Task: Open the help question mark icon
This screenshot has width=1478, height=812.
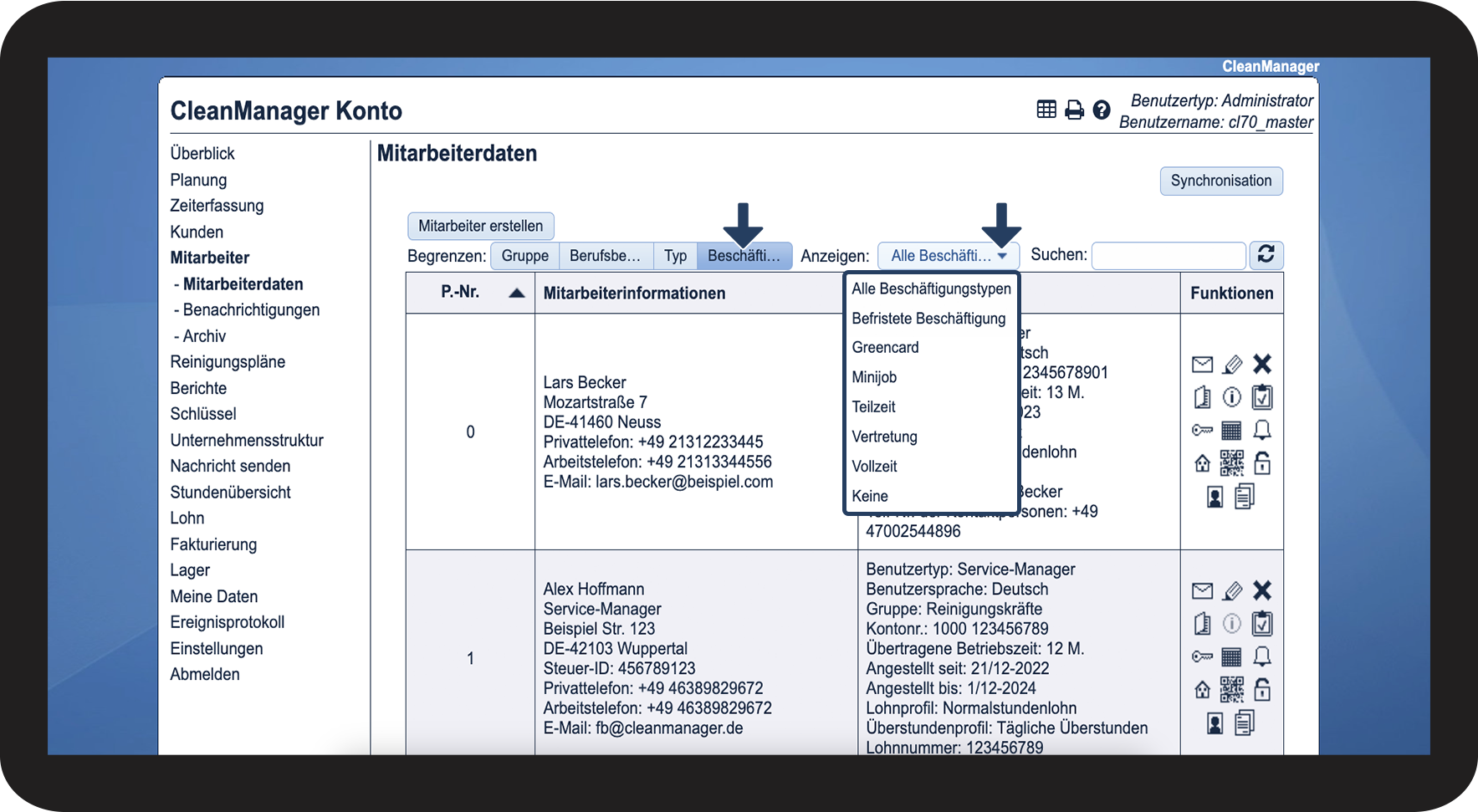Action: (1102, 110)
